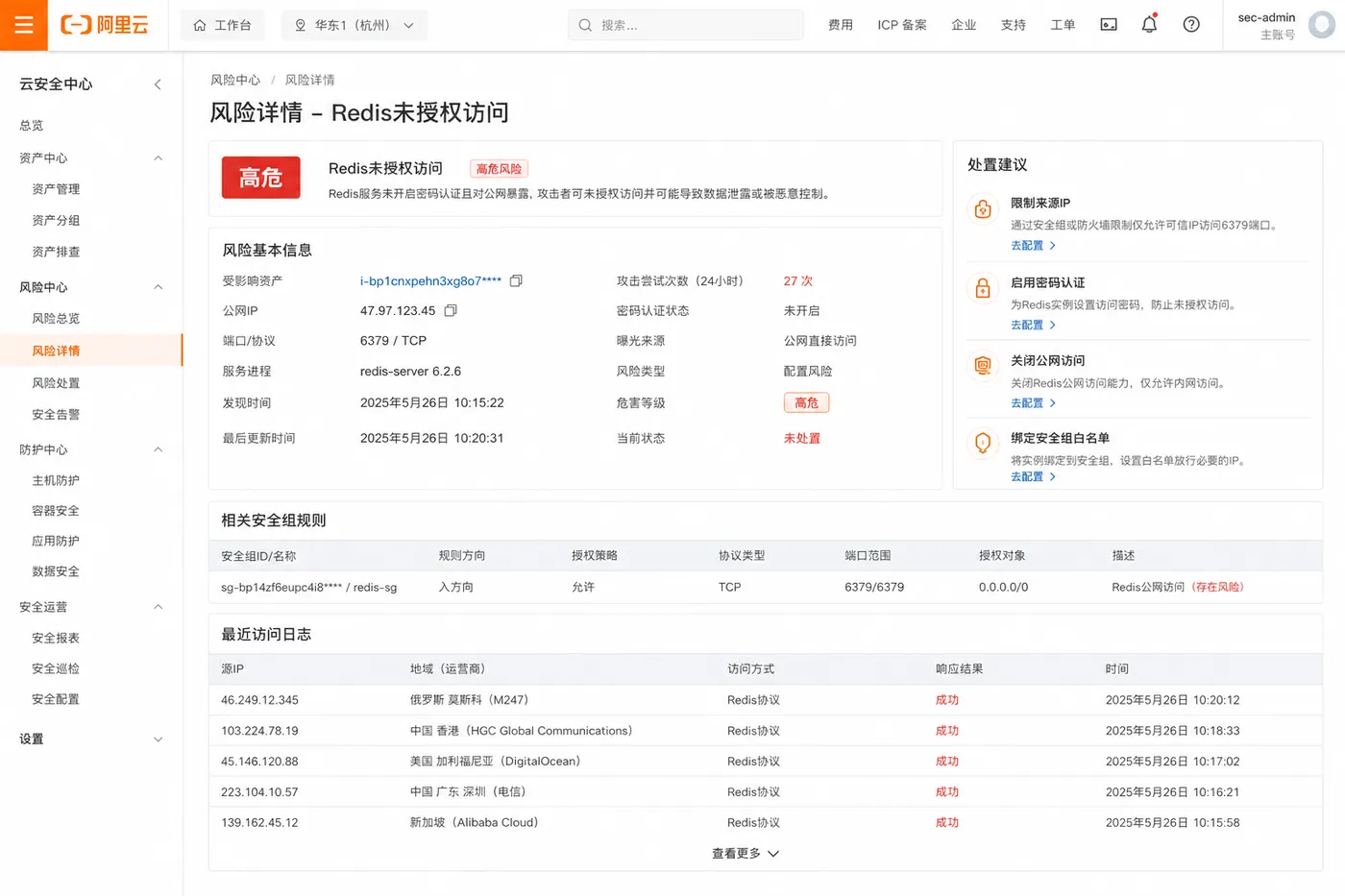Click the 风险中心 breadcrumb link
This screenshot has width=1345, height=896.
tap(235, 80)
